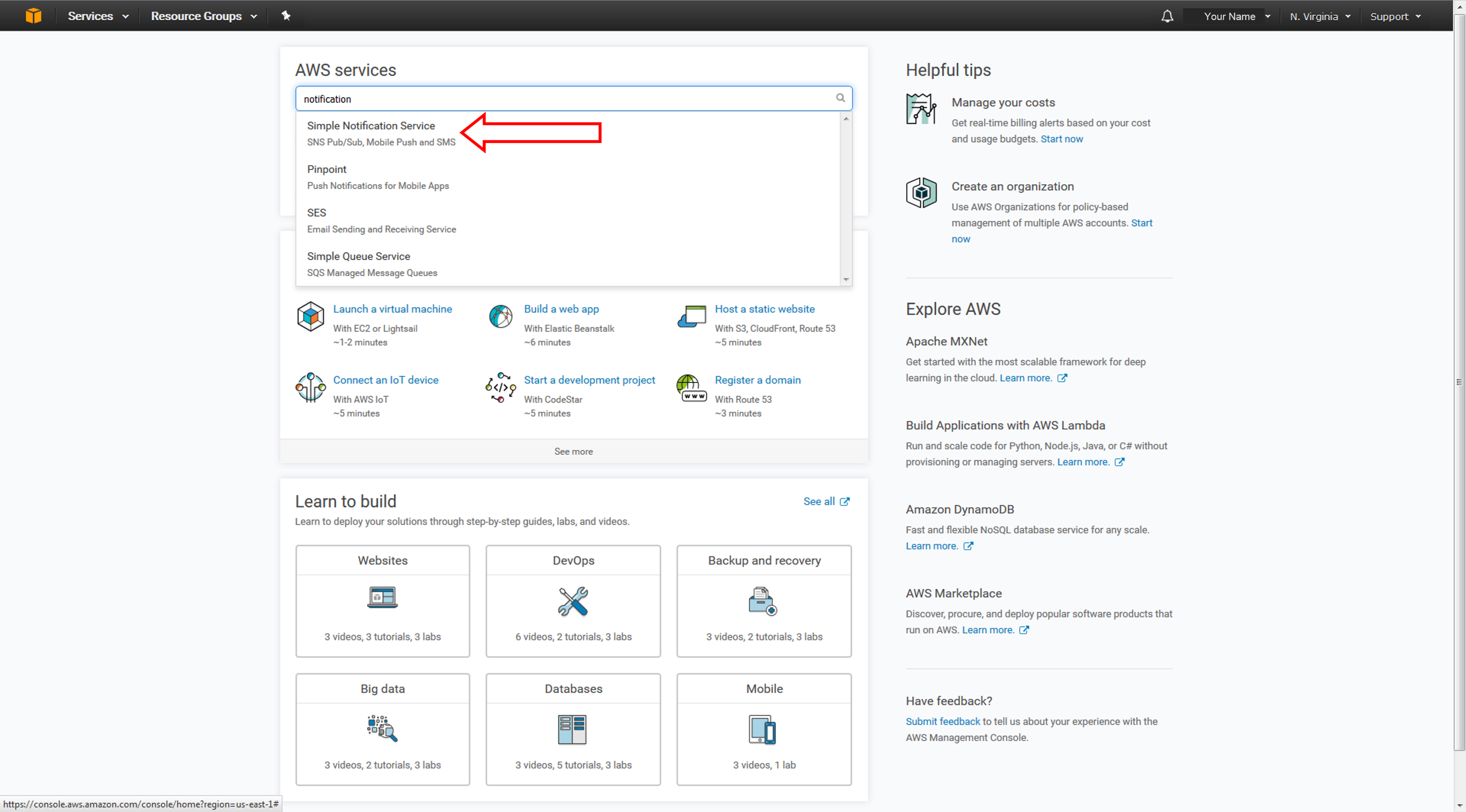Click Start now under Create an organization
The width and height of the screenshot is (1466, 812).
[x=1142, y=223]
